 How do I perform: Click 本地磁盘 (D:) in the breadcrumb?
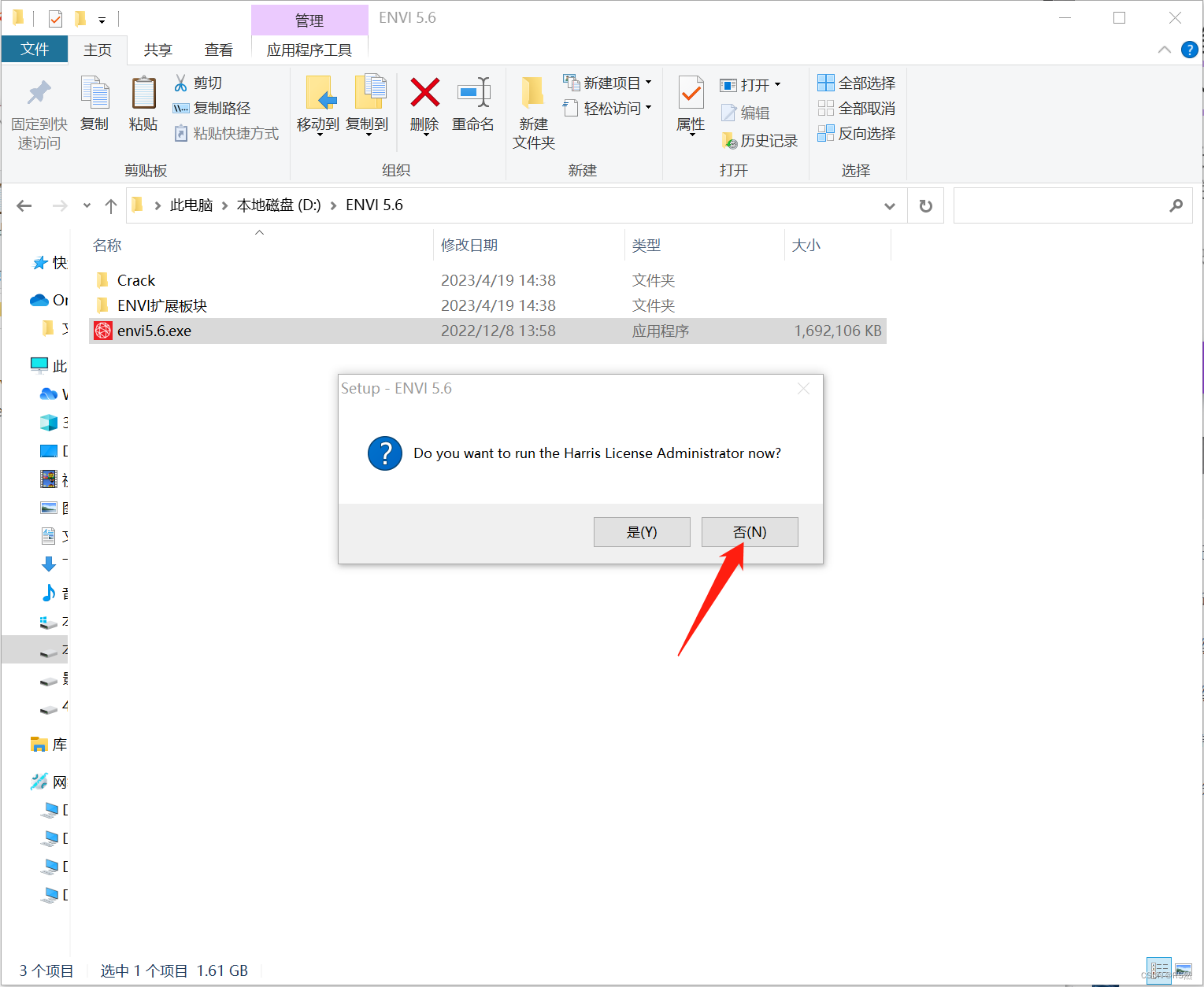(279, 205)
